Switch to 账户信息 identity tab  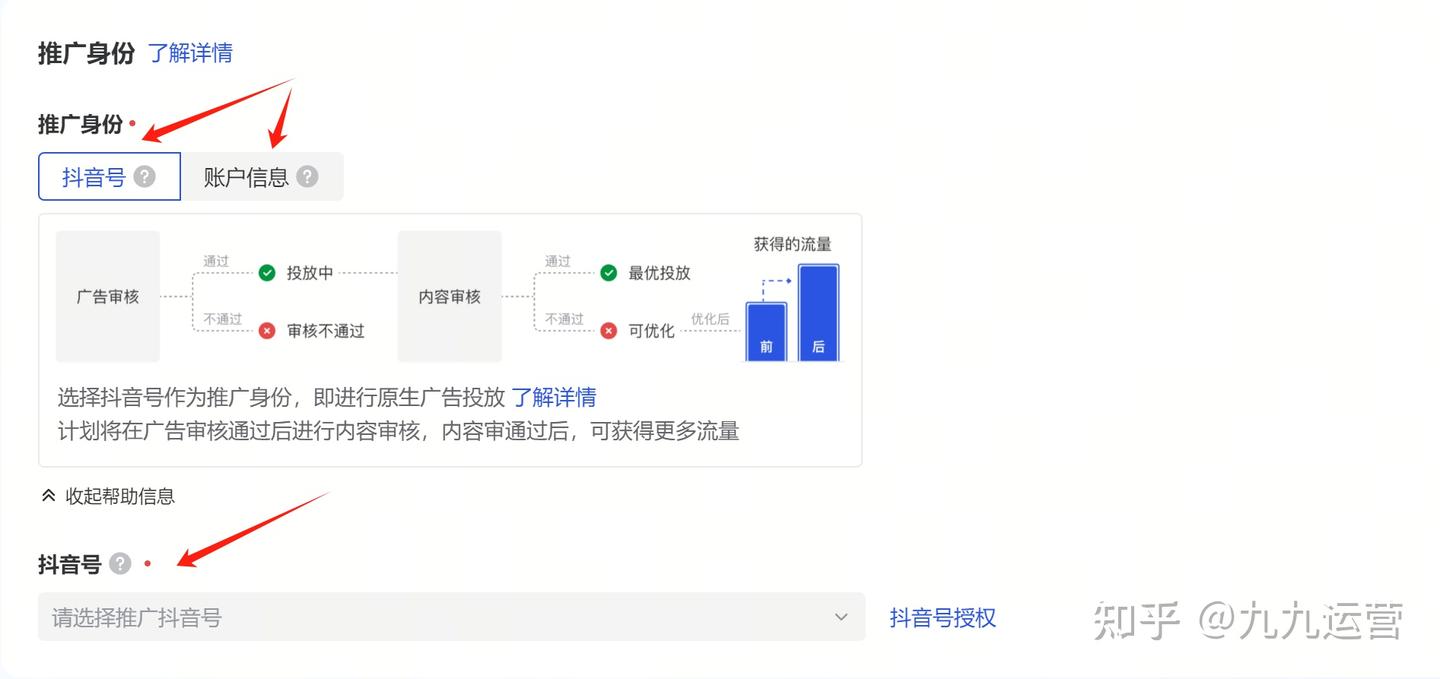pos(262,177)
